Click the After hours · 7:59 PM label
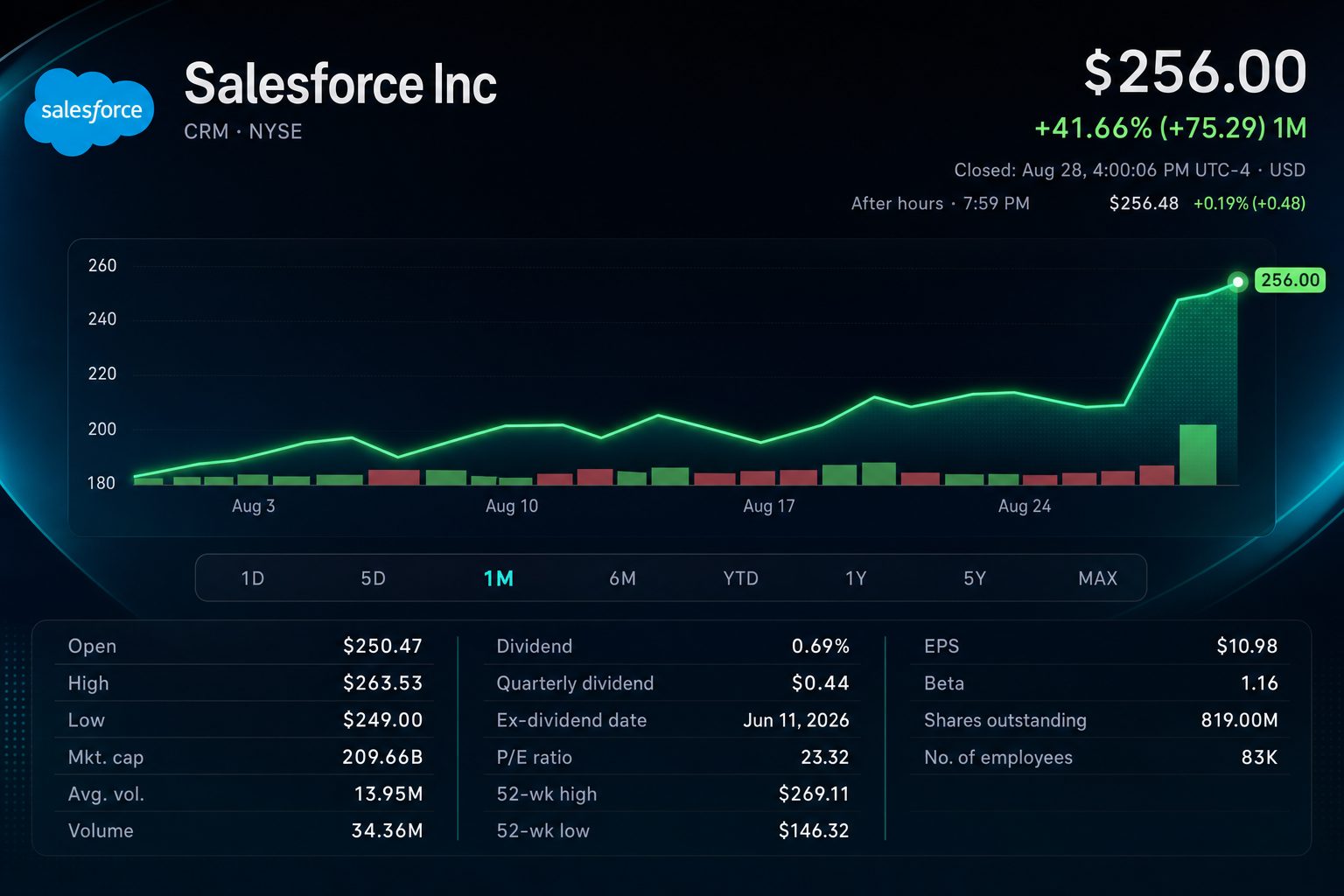This screenshot has height=896, width=1344. click(x=941, y=204)
